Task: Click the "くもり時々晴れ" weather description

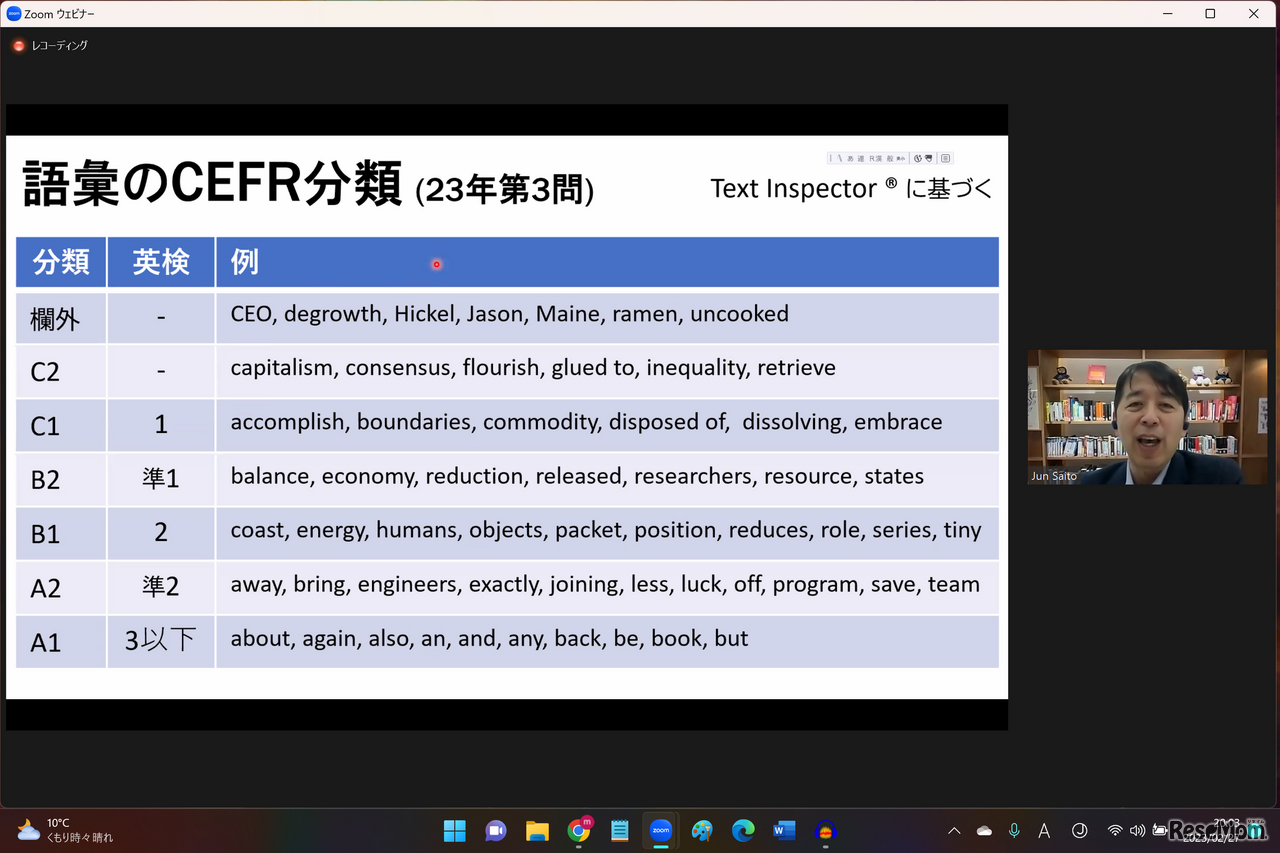Action: pos(80,838)
